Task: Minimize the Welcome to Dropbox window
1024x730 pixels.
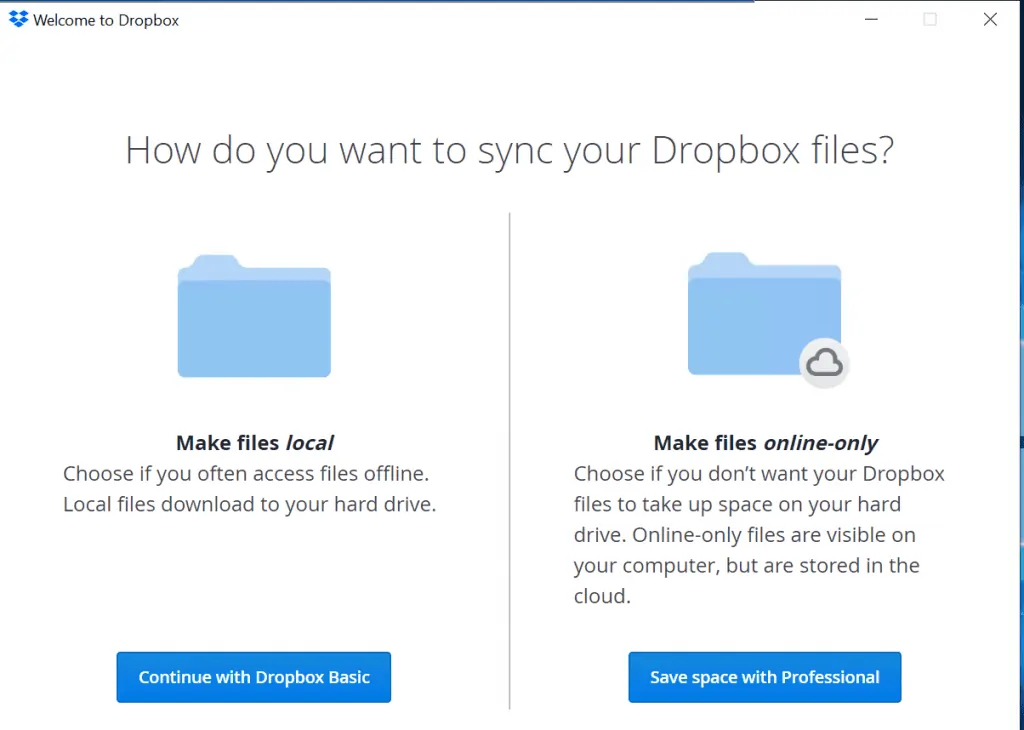Action: click(870, 19)
